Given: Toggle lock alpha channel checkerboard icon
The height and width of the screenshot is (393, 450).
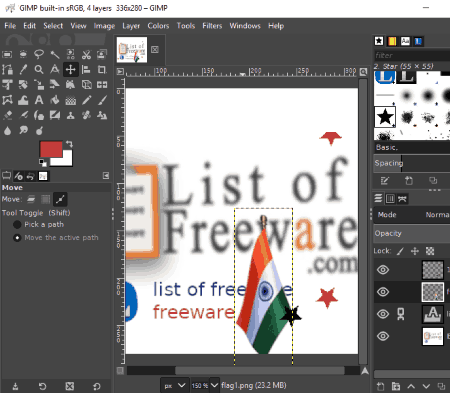Looking at the screenshot, I should tap(430, 251).
